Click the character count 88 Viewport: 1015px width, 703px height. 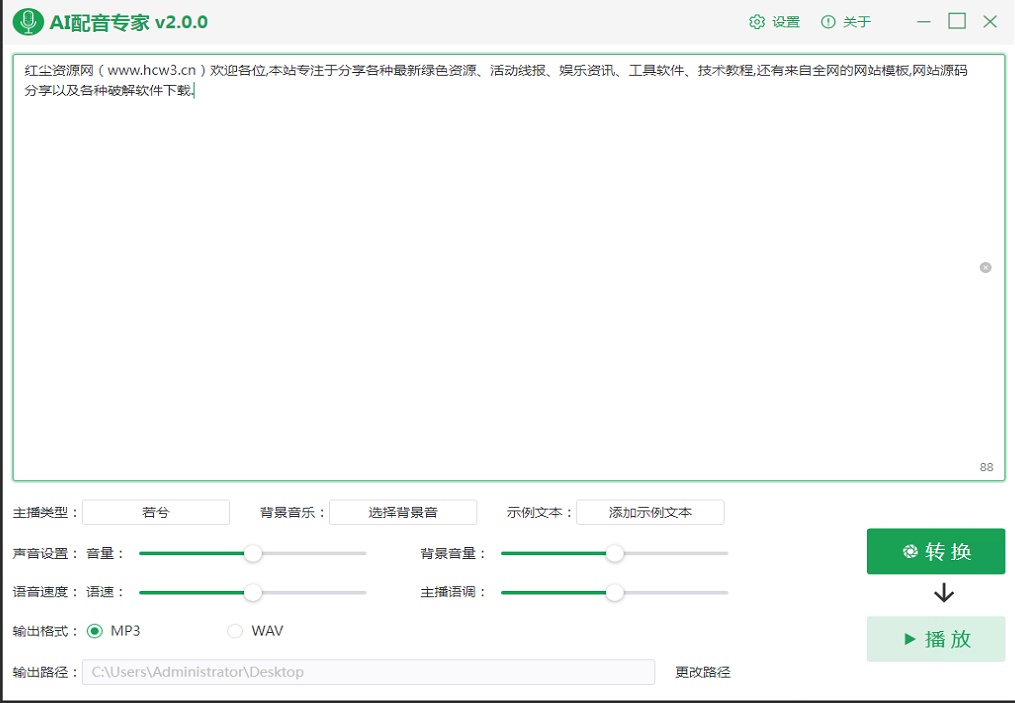[986, 467]
